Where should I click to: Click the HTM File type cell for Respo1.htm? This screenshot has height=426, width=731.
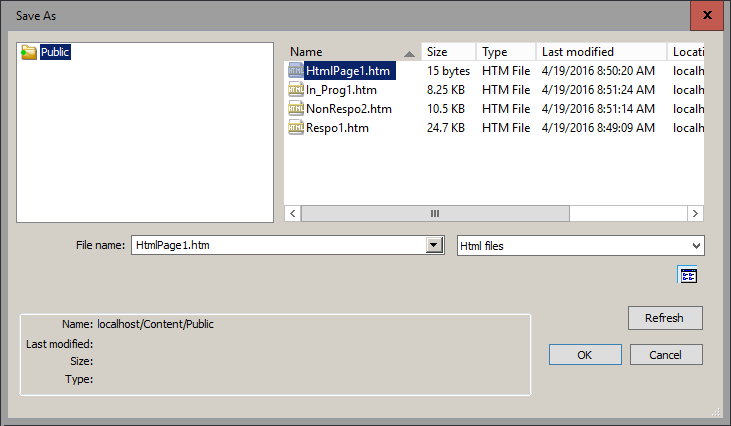506,128
